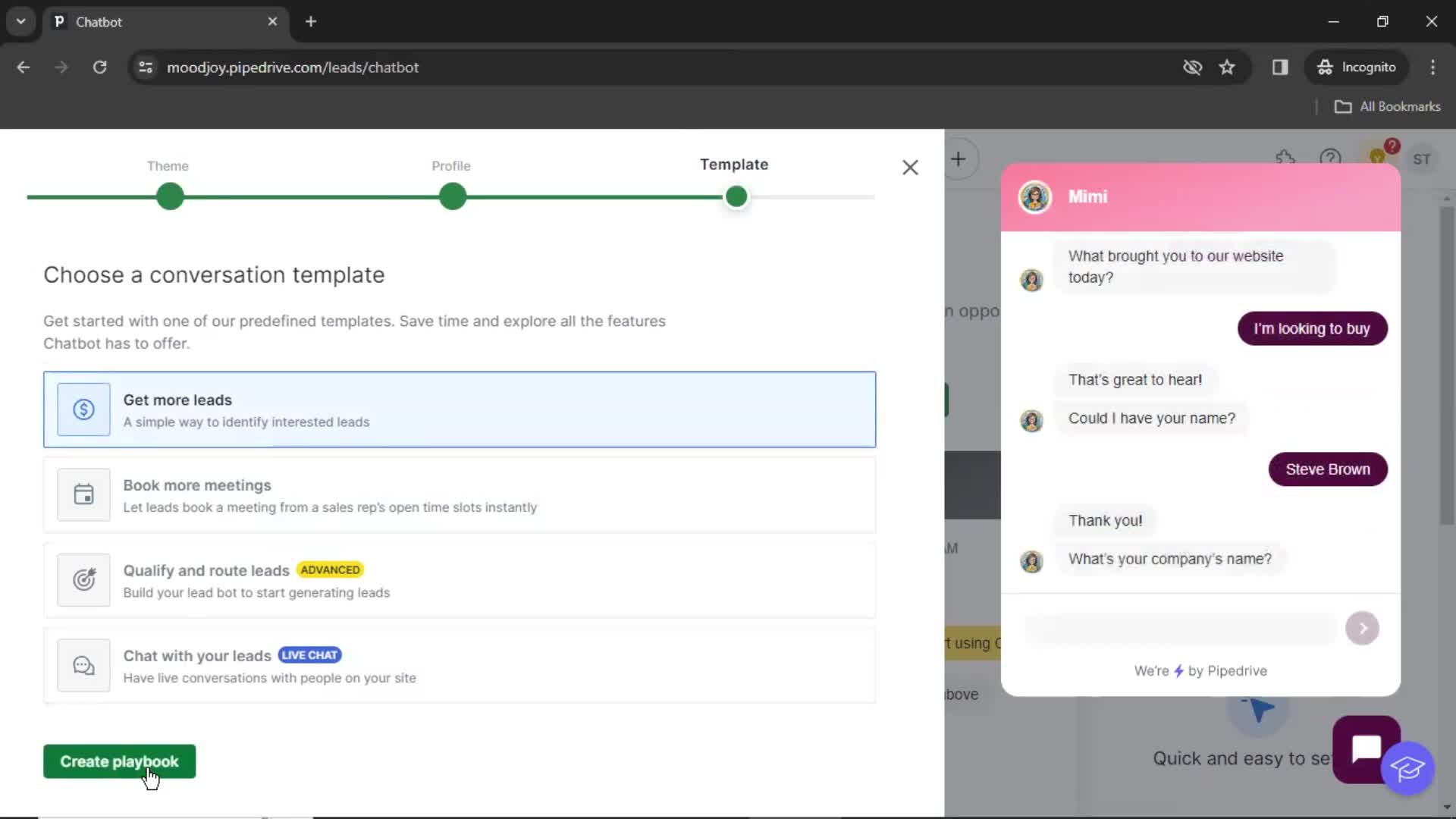Click the Template step label
The width and height of the screenshot is (1456, 819).
pyautogui.click(x=734, y=165)
